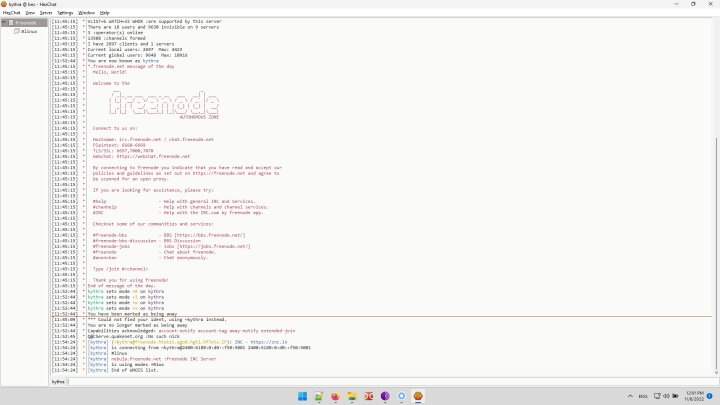Image resolution: width=720 pixels, height=405 pixels.
Task: Open the HexChat menu
Action: tap(11, 13)
